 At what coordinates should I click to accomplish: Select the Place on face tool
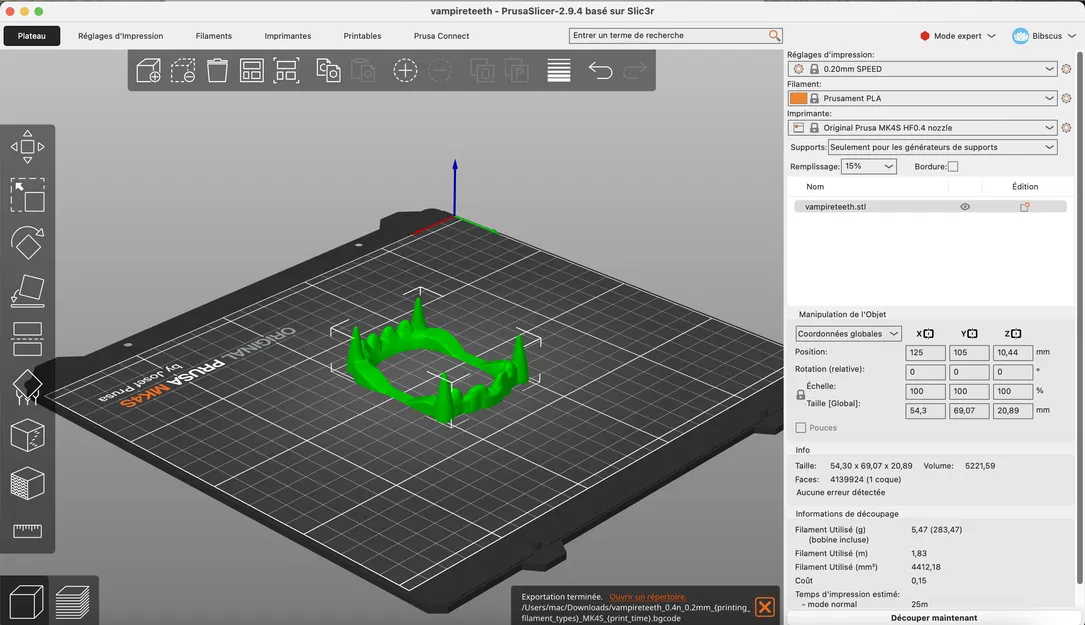(x=27, y=291)
